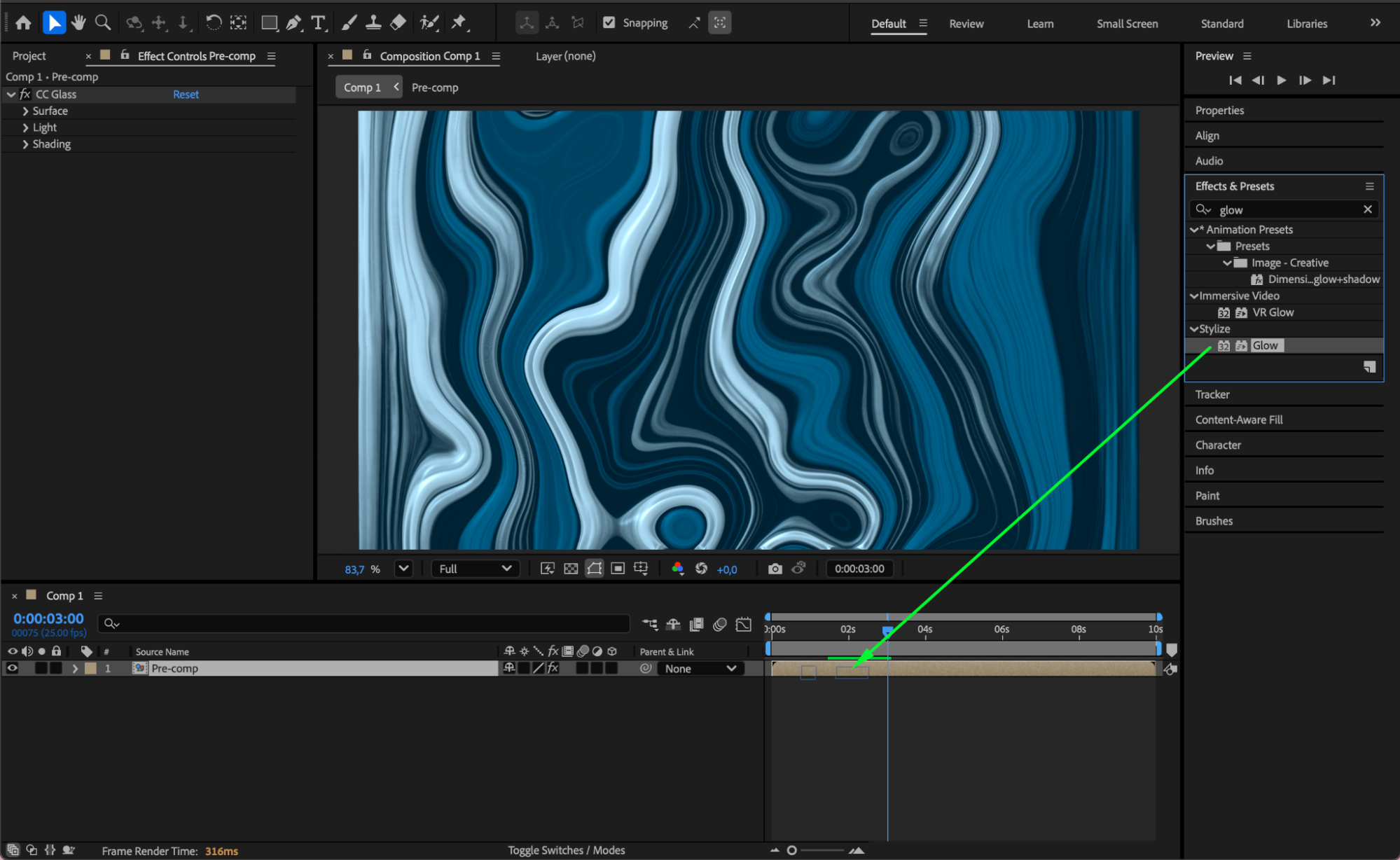Open the Full resolution dropdown
This screenshot has height=860, width=1400.
(x=476, y=569)
